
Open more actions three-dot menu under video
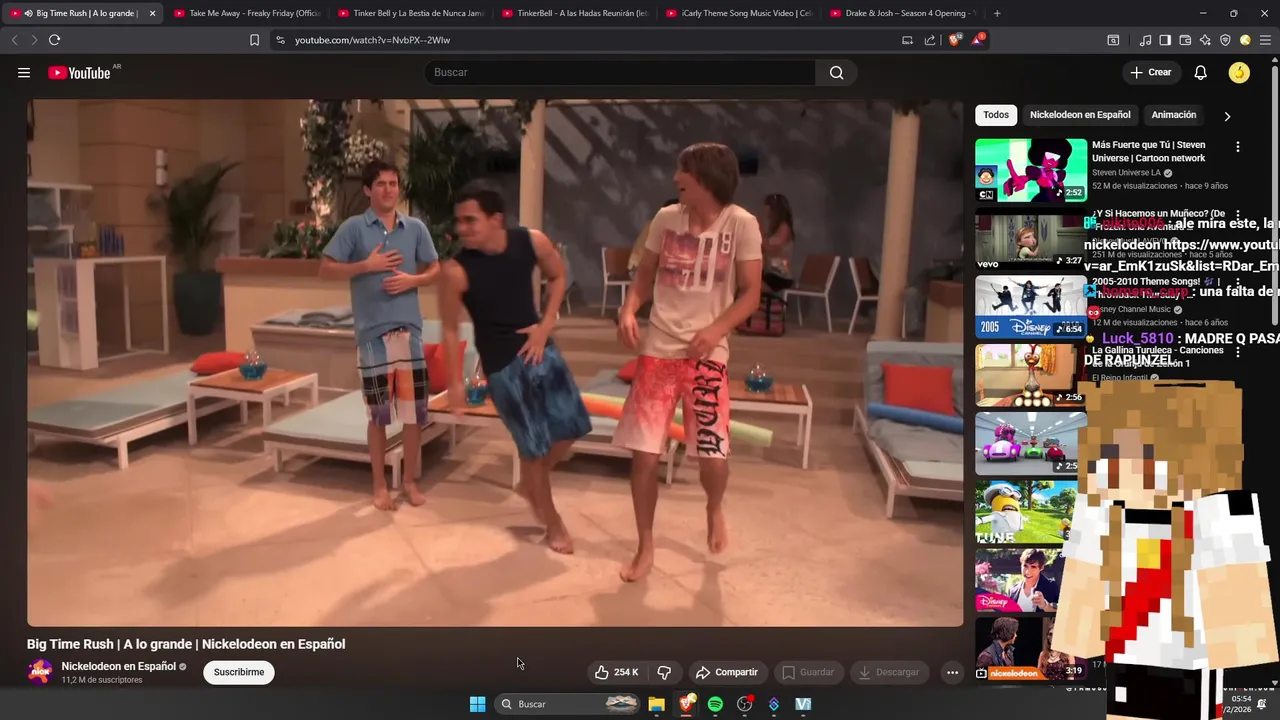tap(952, 672)
